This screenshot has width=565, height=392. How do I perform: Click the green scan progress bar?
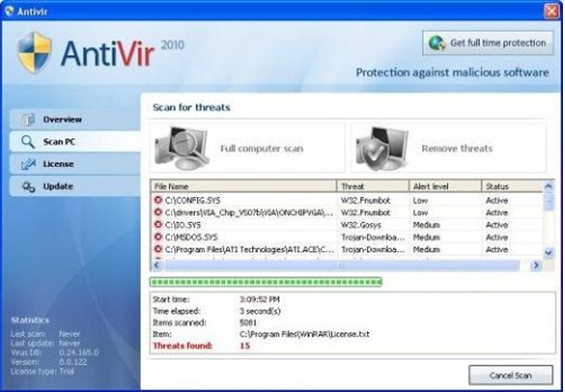266,282
